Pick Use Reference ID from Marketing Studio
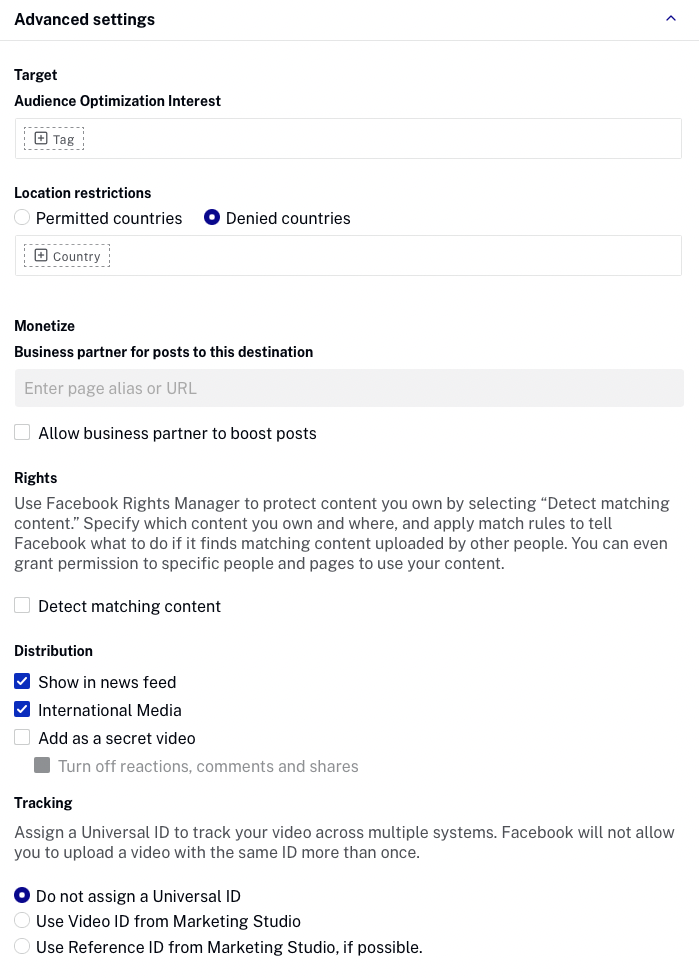 point(22,946)
